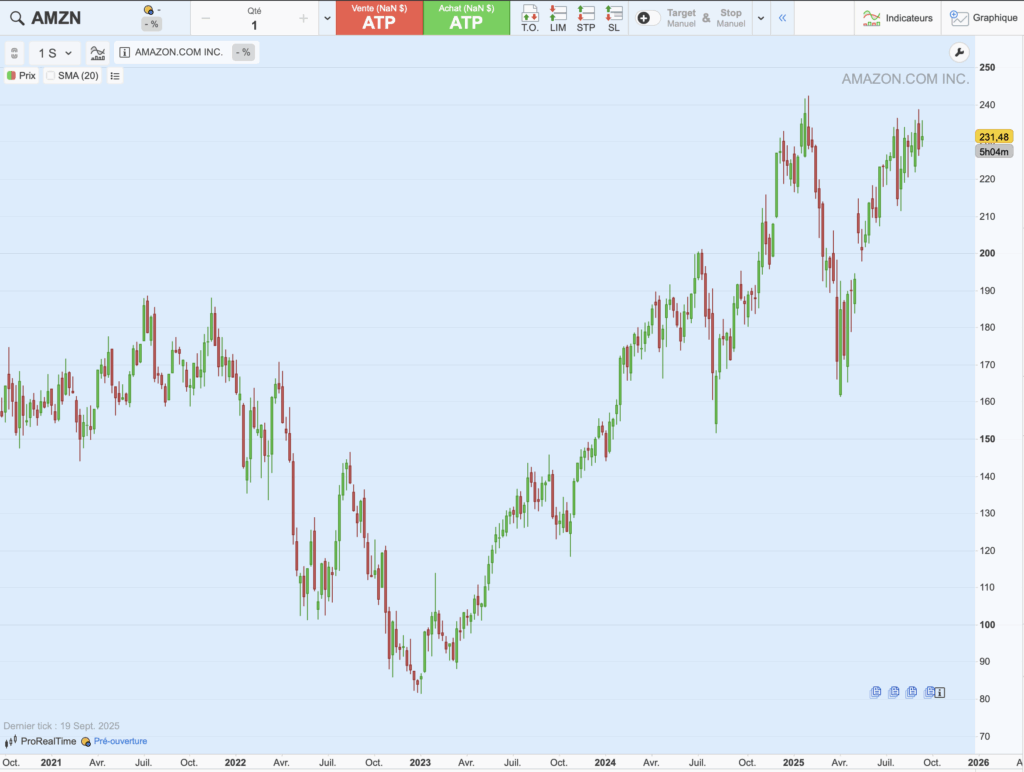This screenshot has width=1024, height=772.
Task: Click the - % percentage control
Action: point(152,23)
